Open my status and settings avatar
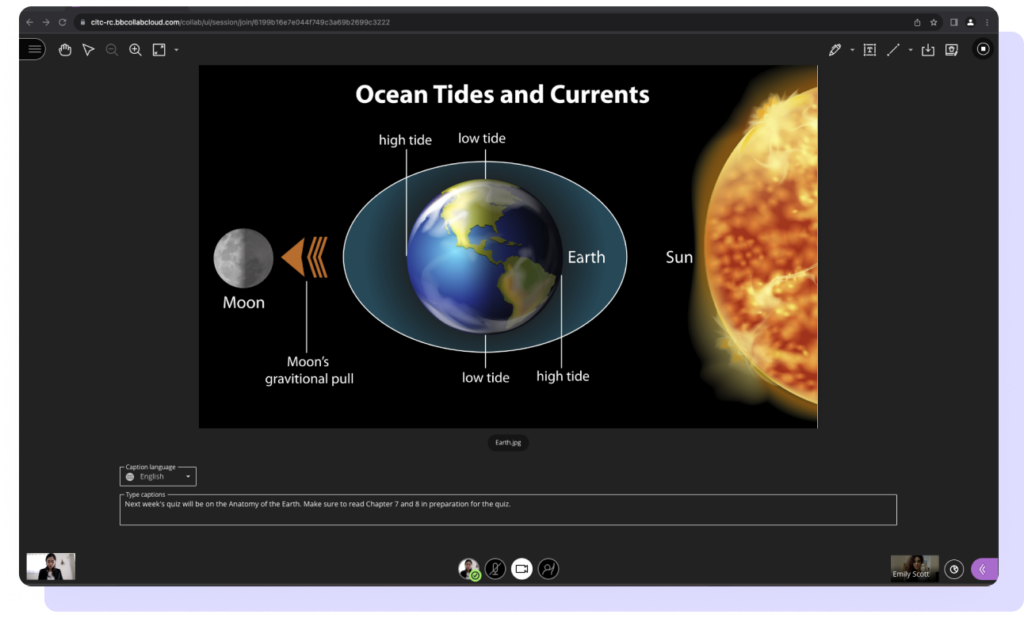 tap(468, 569)
